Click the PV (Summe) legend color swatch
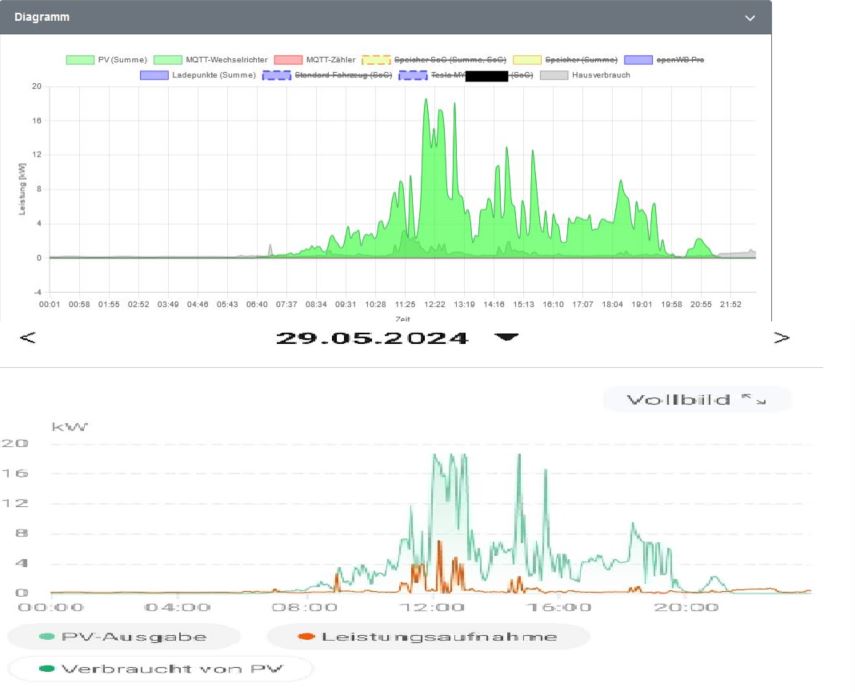 tap(80, 60)
